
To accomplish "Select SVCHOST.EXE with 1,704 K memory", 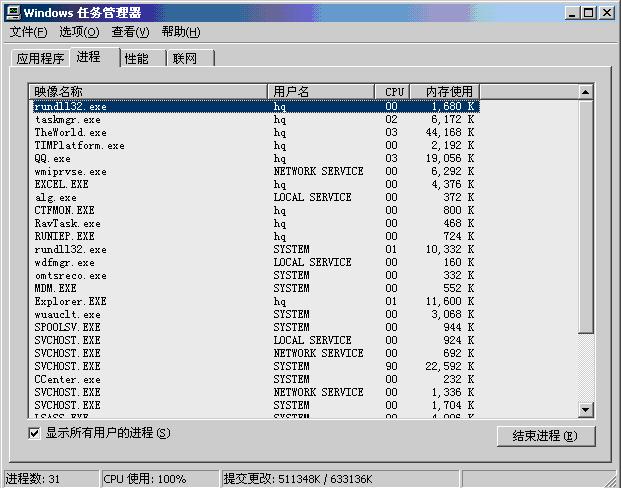I will point(255,406).
